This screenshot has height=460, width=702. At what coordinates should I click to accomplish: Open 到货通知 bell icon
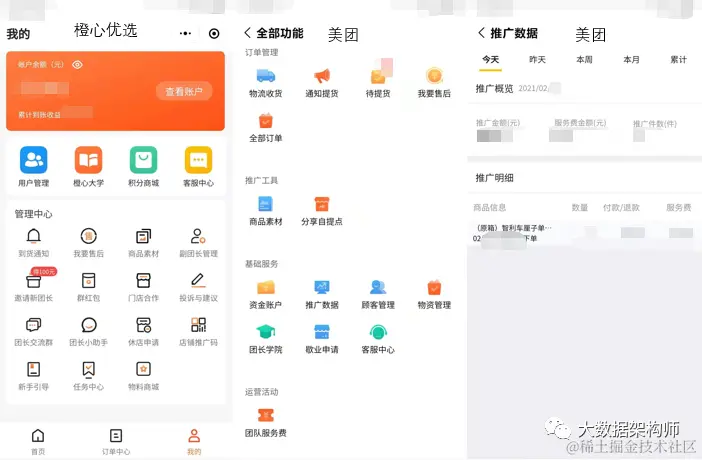tap(34, 236)
